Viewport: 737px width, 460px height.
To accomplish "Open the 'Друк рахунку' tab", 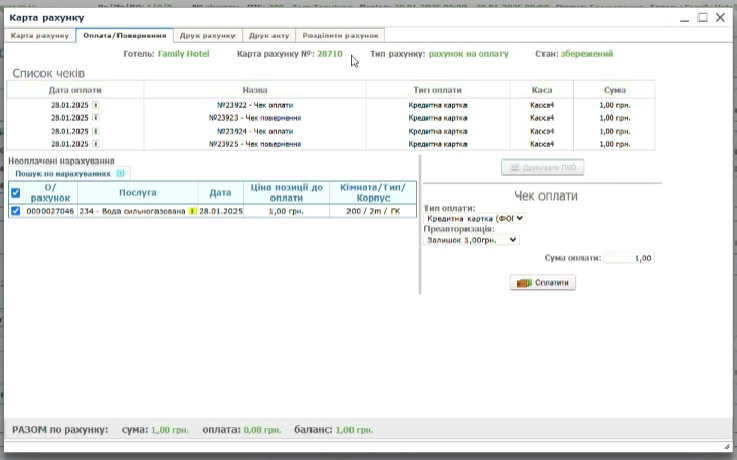I will [x=208, y=36].
